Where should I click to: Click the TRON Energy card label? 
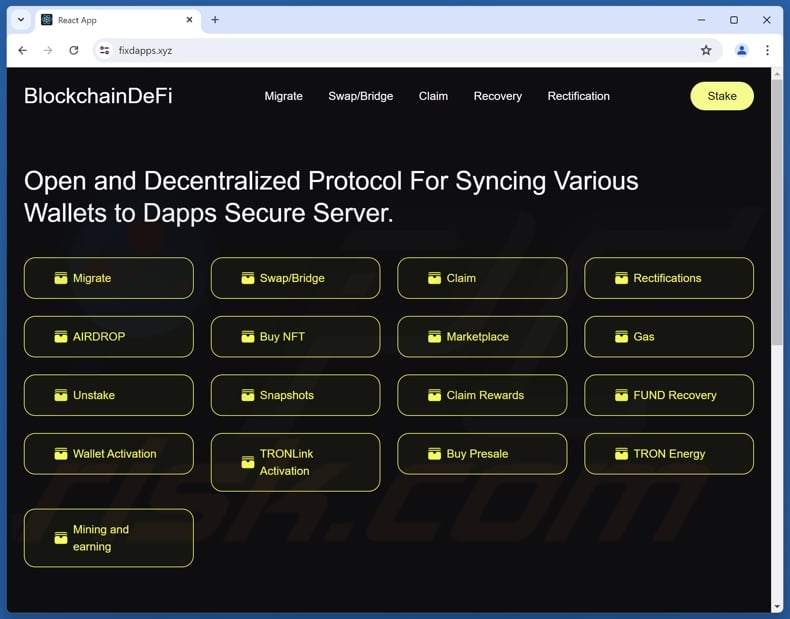(669, 454)
